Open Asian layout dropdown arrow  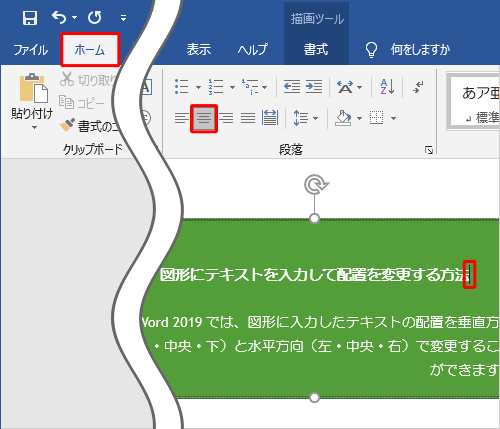tap(359, 88)
